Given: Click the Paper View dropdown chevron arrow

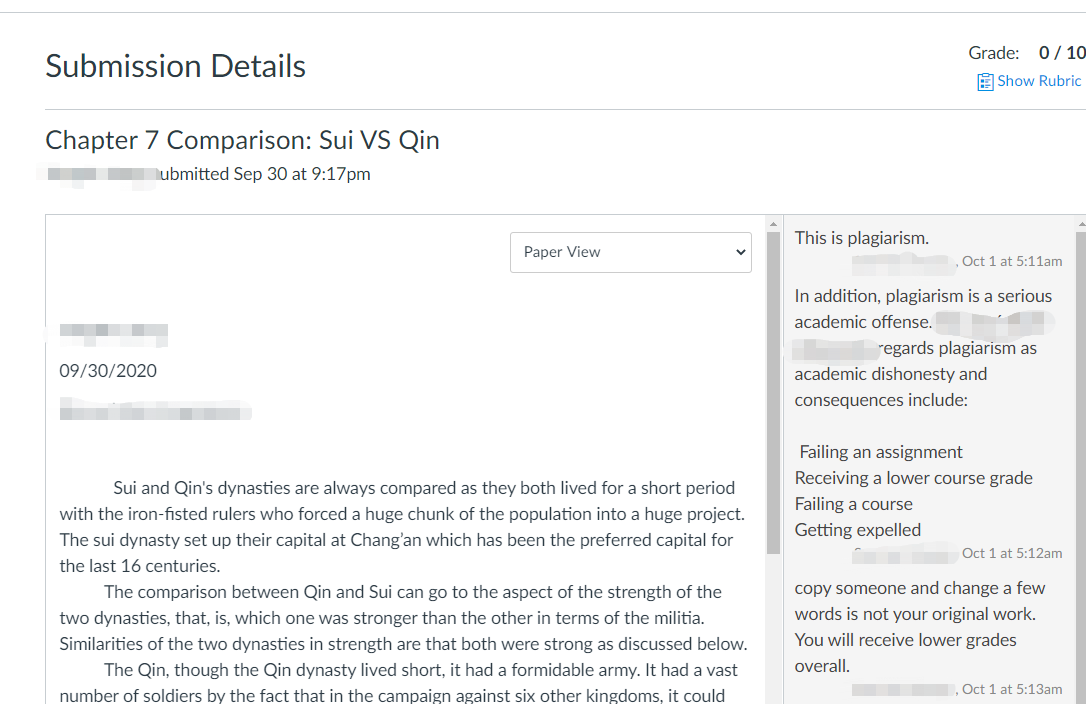Looking at the screenshot, I should [x=740, y=252].
